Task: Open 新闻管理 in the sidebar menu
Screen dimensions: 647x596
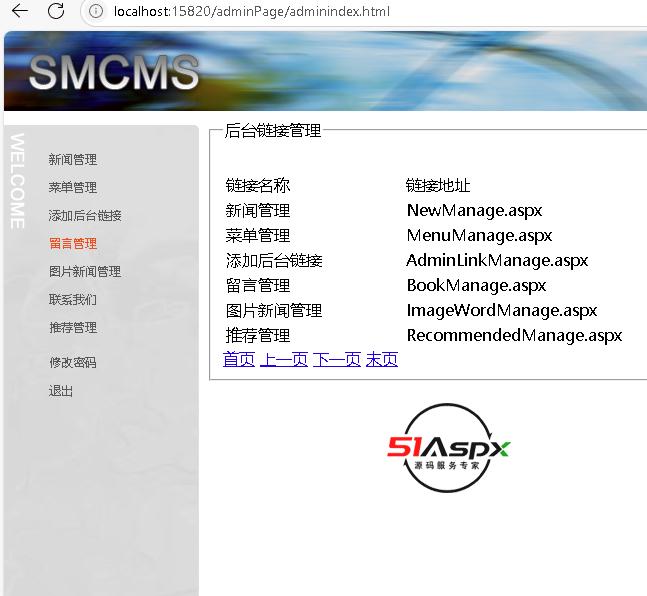Action: (73, 159)
